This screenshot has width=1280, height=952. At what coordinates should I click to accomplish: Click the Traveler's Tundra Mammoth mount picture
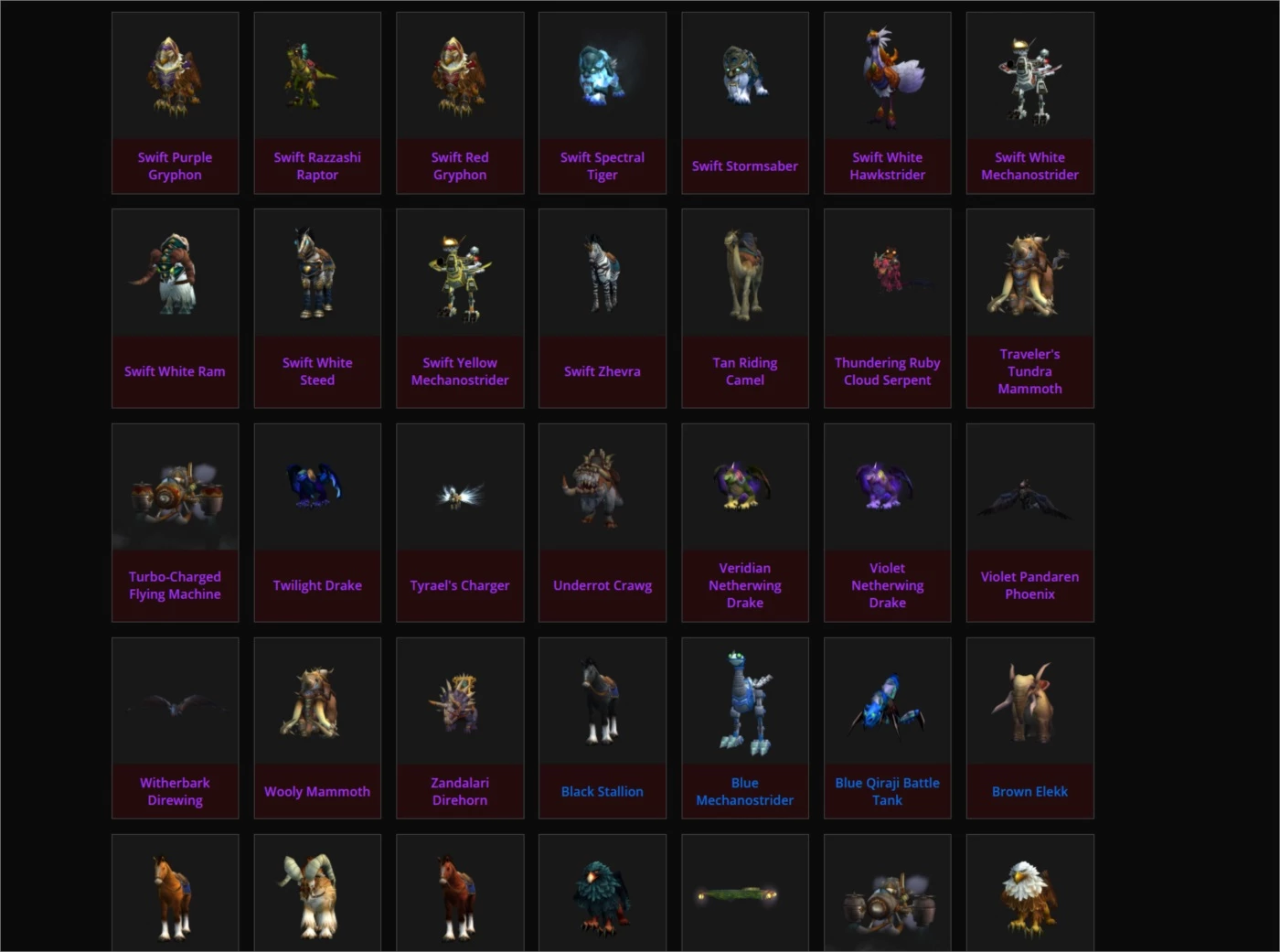[x=1029, y=273]
